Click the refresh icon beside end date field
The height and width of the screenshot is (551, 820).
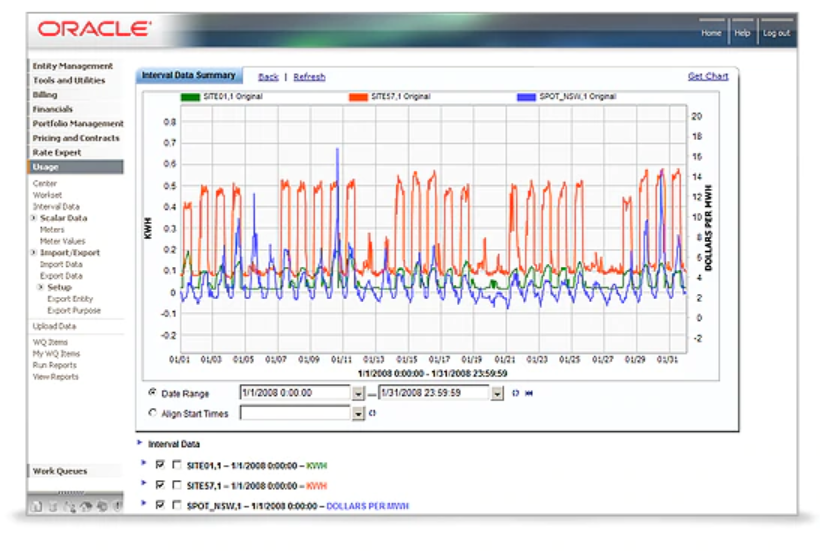point(515,393)
